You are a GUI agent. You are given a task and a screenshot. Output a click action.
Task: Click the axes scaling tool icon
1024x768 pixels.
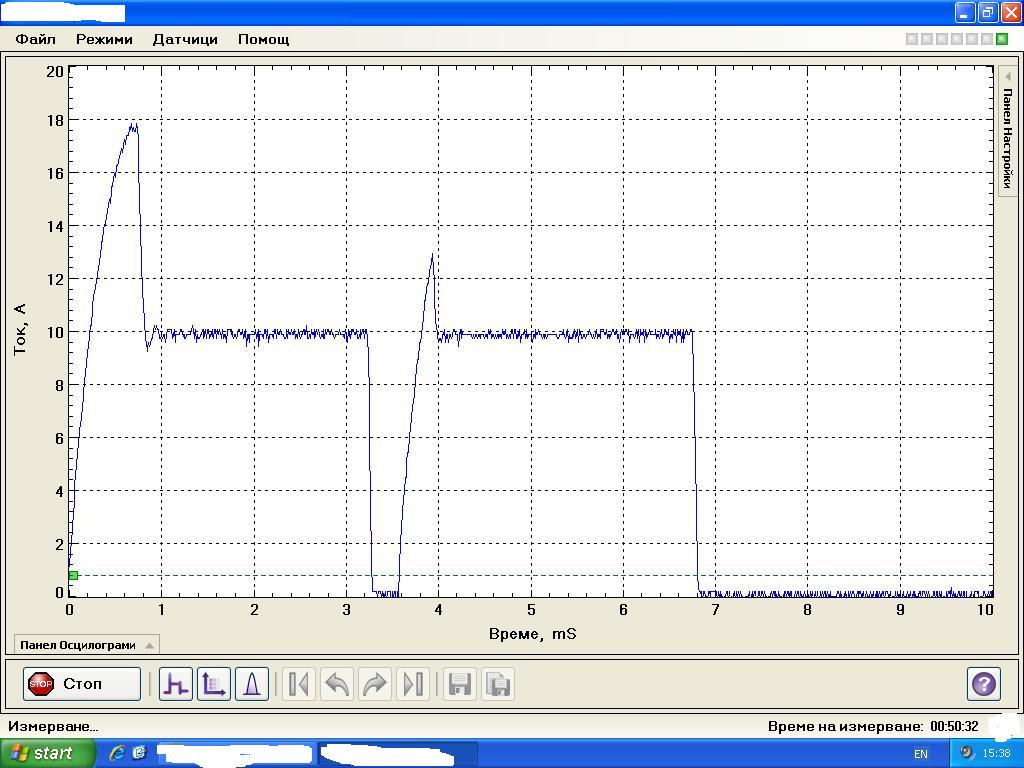[x=214, y=684]
